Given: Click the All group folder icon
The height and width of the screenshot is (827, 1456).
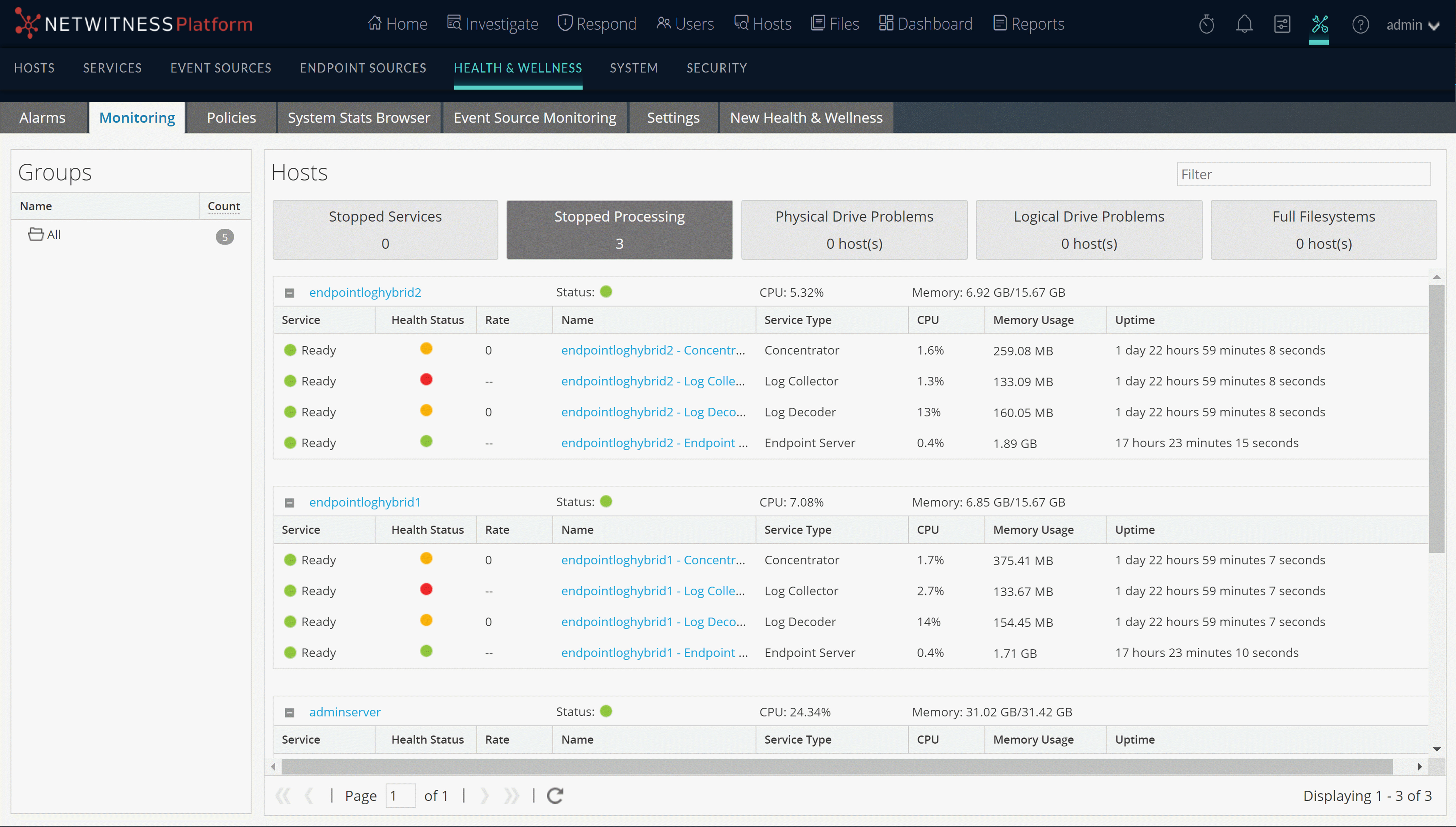Looking at the screenshot, I should coord(36,235).
